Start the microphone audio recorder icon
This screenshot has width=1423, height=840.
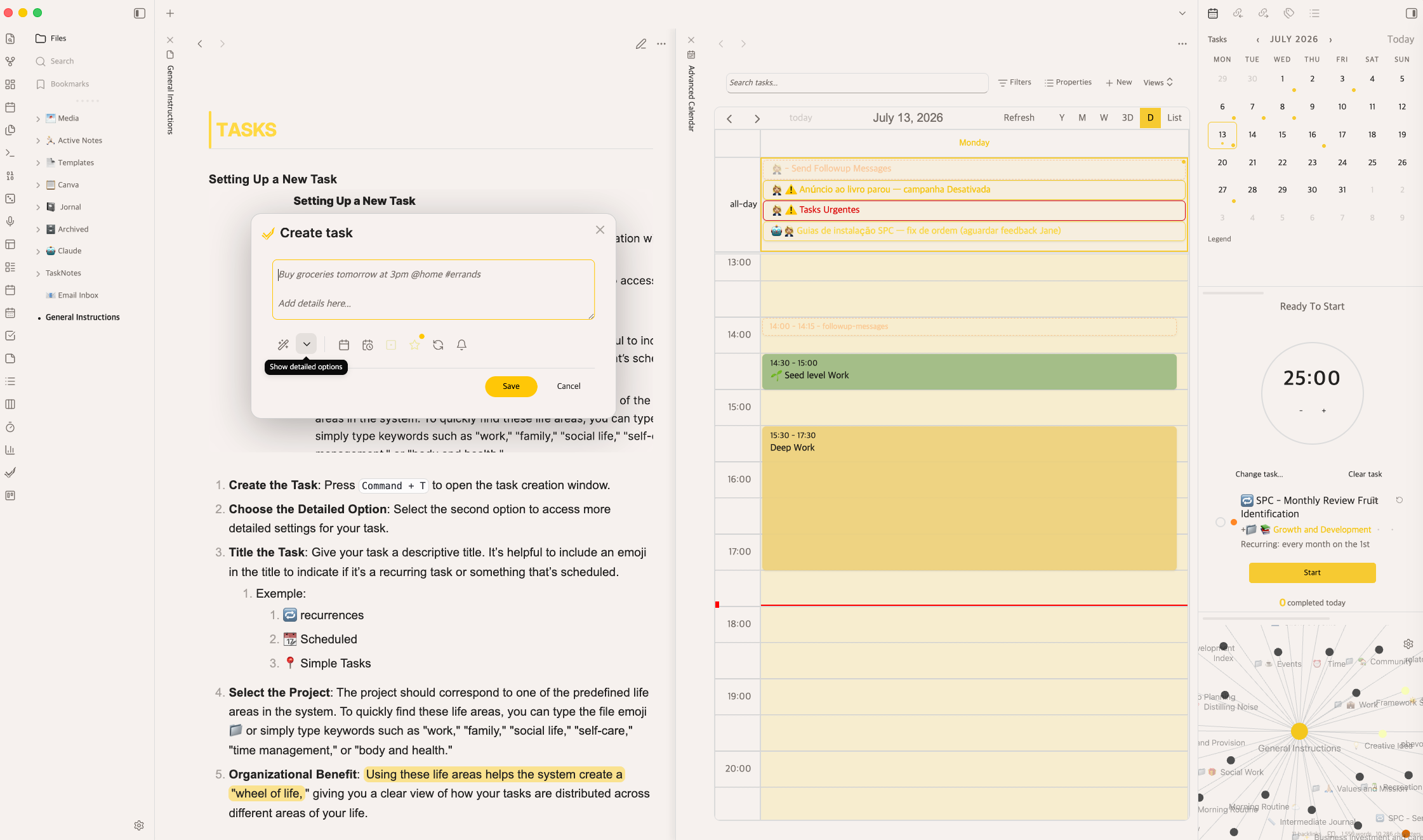(x=10, y=221)
